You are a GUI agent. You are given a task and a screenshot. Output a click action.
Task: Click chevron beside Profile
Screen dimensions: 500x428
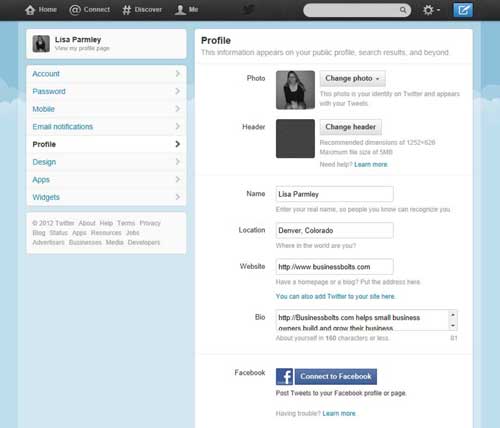pyautogui.click(x=178, y=144)
